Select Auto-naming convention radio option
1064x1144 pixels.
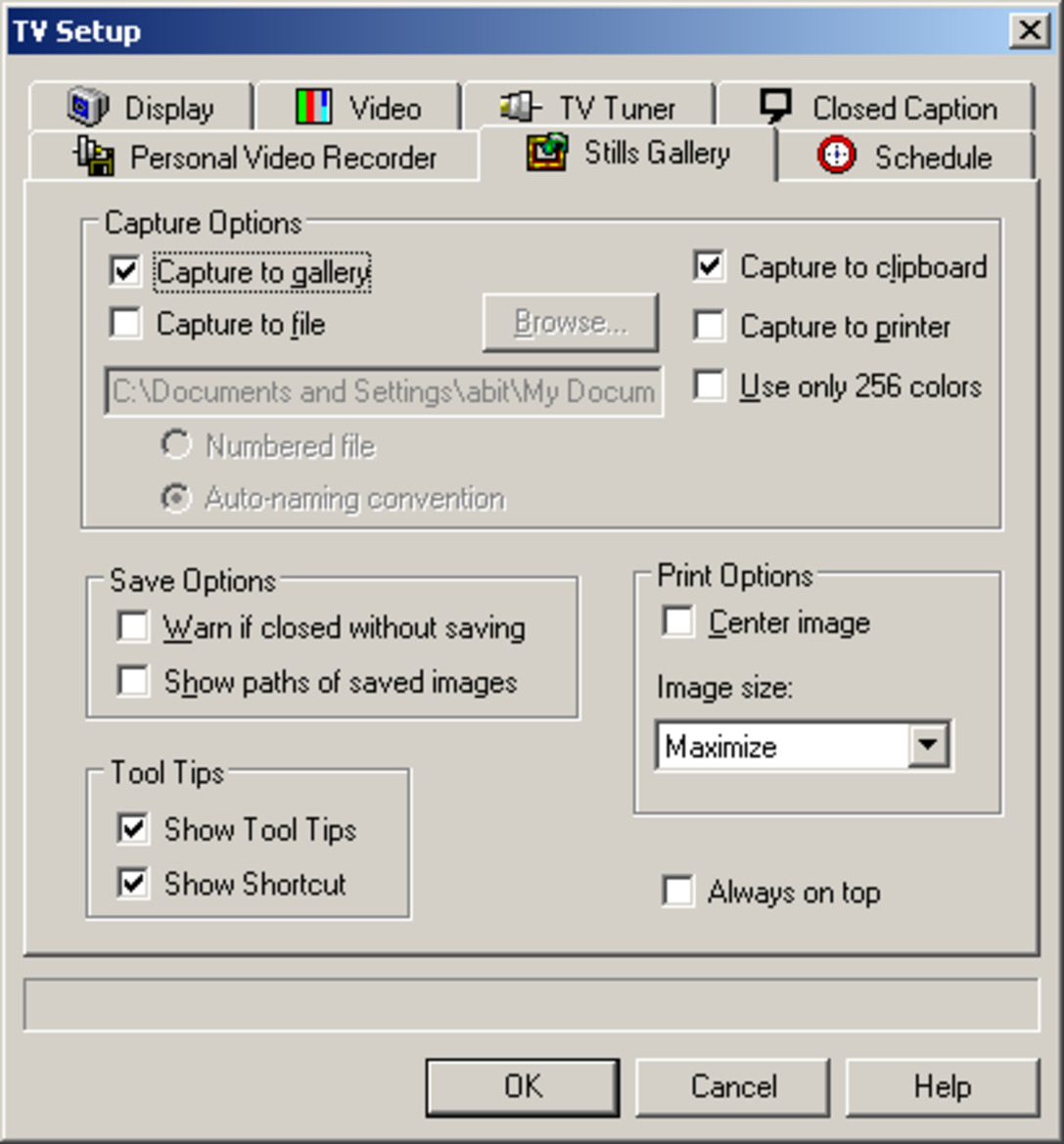[176, 497]
